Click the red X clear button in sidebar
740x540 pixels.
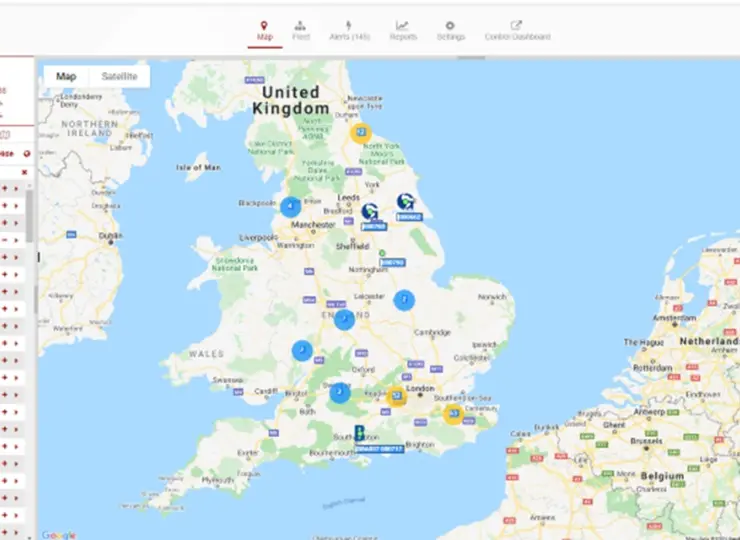point(25,172)
